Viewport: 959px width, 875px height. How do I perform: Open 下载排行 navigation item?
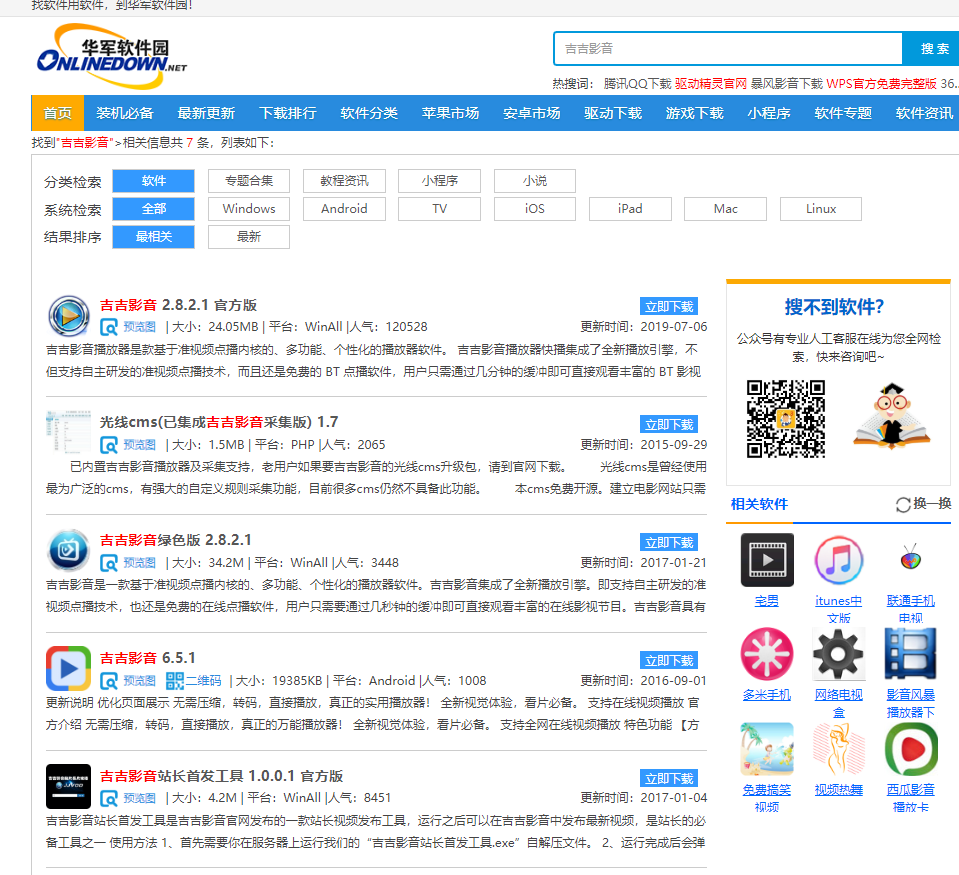287,113
